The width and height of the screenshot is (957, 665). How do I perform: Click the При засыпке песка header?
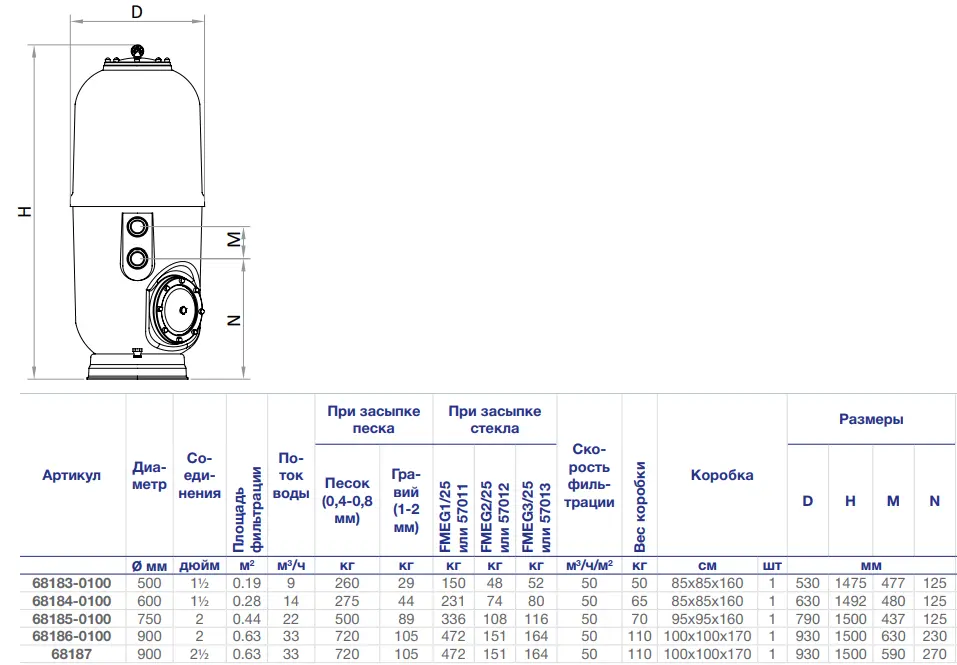pyautogui.click(x=374, y=420)
